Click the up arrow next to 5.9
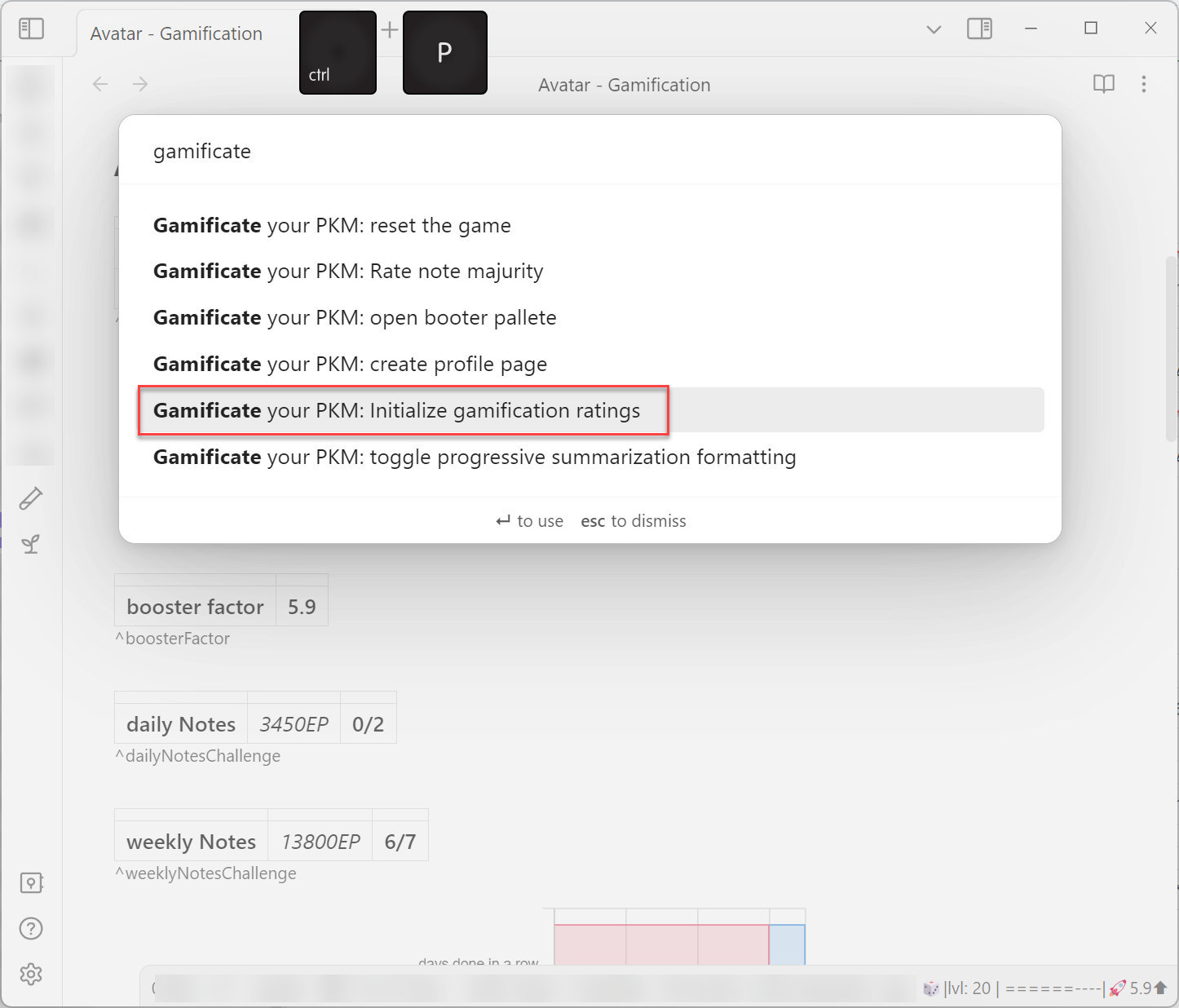Screen dimensions: 1179x1008 (x=1161, y=986)
